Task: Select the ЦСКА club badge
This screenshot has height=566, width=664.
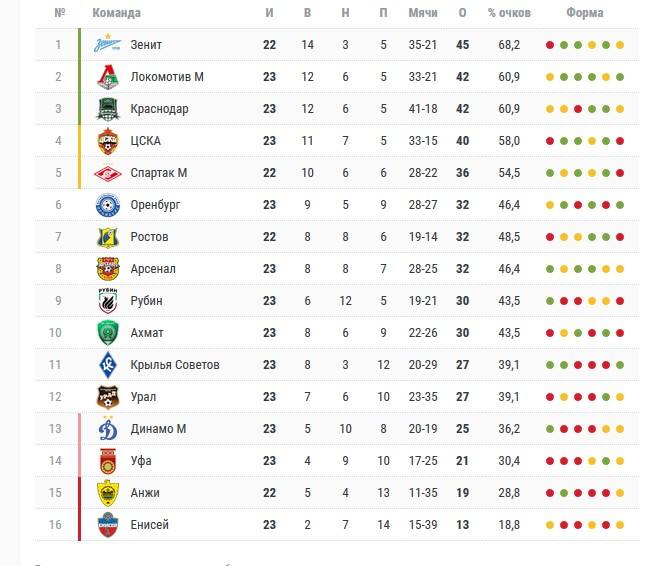Action: (108, 141)
